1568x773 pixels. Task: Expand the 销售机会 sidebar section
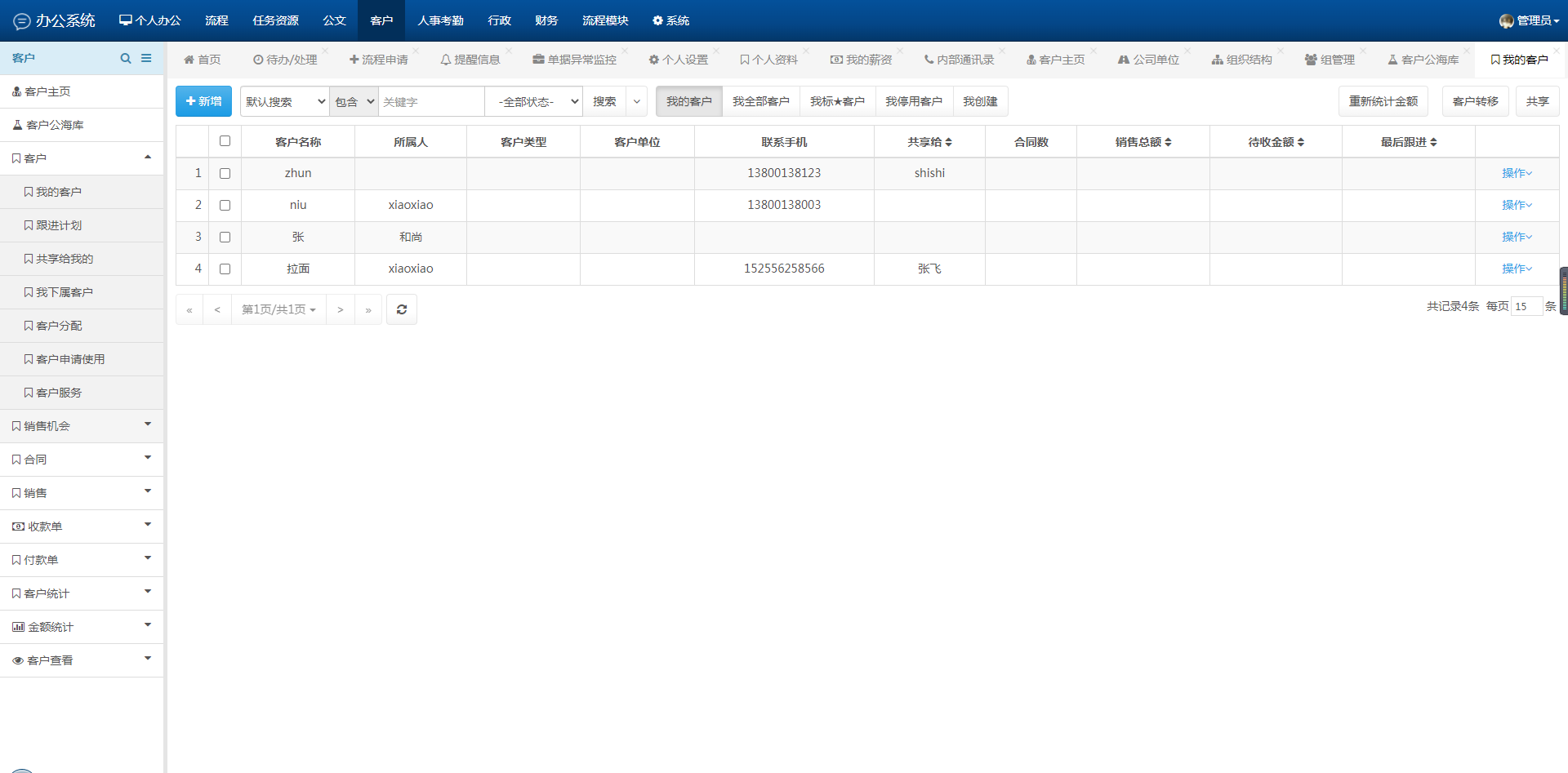click(82, 425)
